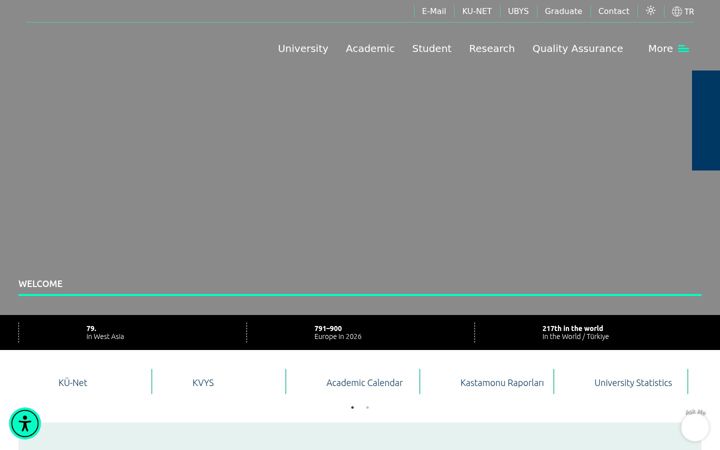Click the teal slider progress bar
This screenshot has width=720, height=450.
(x=360, y=295)
